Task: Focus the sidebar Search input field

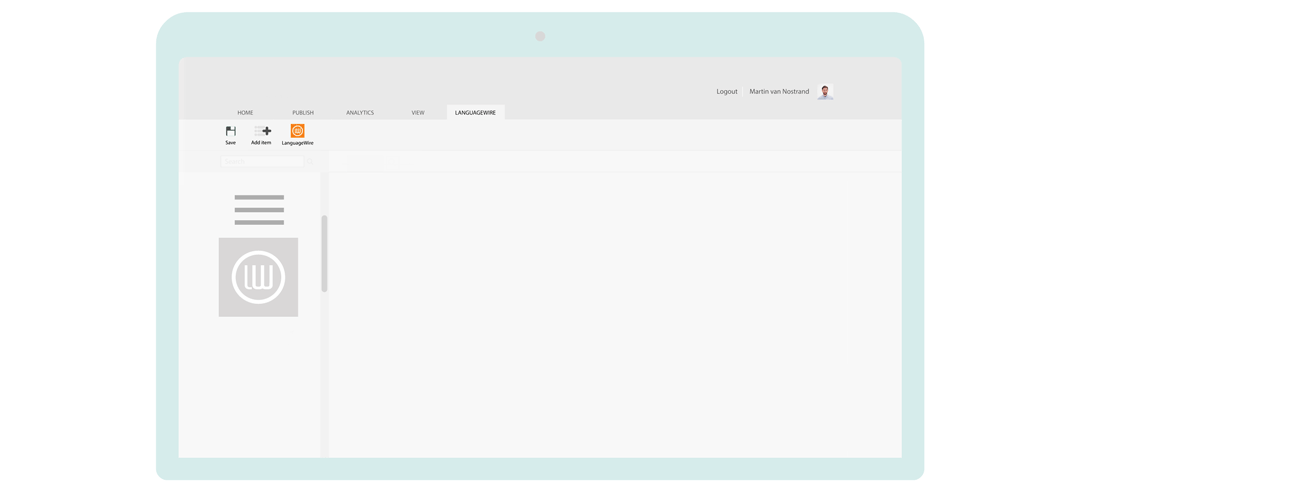Action: pos(260,161)
